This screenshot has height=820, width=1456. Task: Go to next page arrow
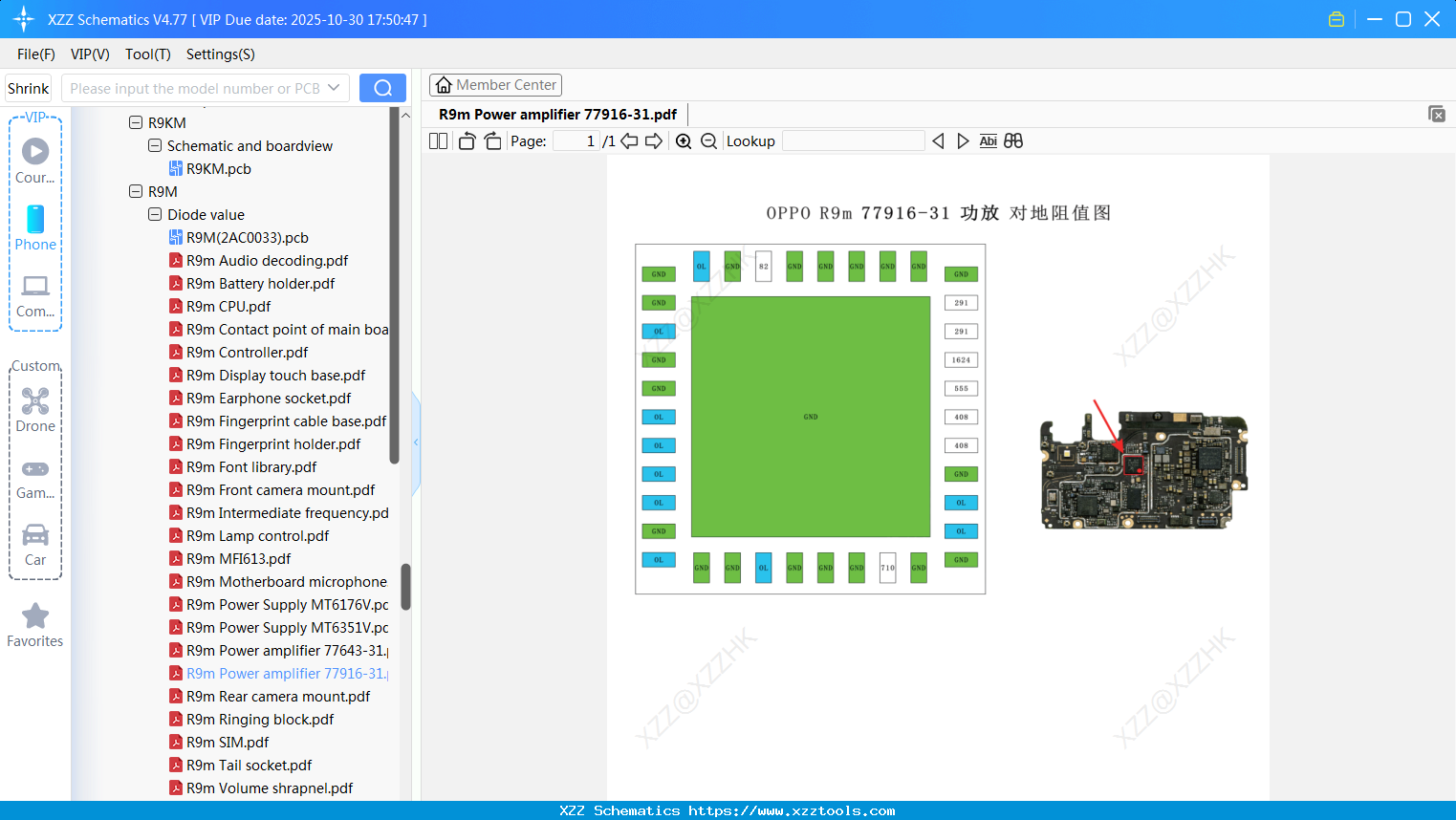click(654, 141)
